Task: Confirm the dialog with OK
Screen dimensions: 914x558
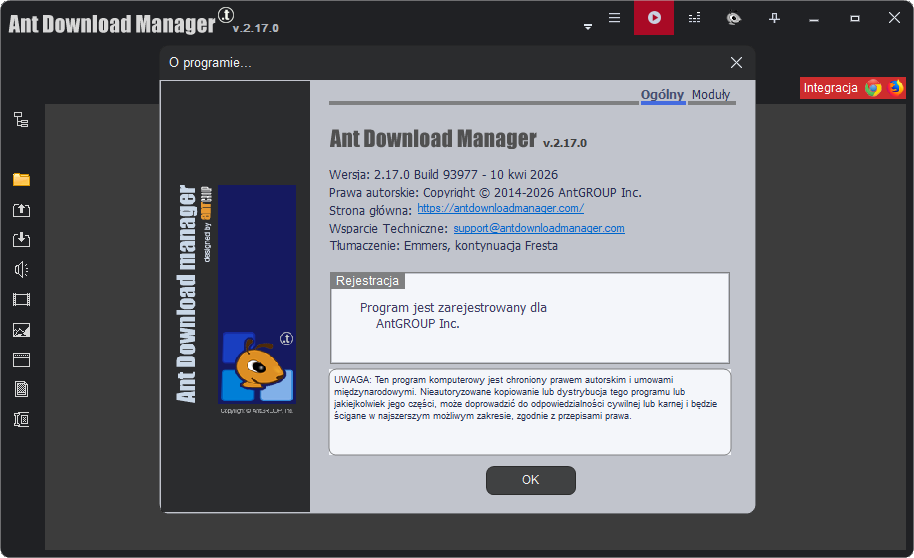Action: [x=530, y=480]
